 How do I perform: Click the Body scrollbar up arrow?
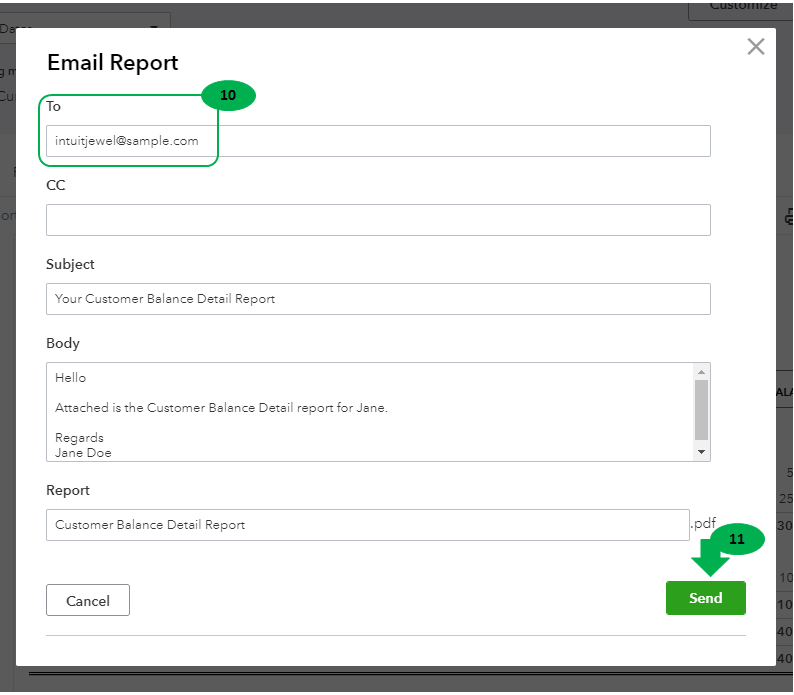coord(701,372)
